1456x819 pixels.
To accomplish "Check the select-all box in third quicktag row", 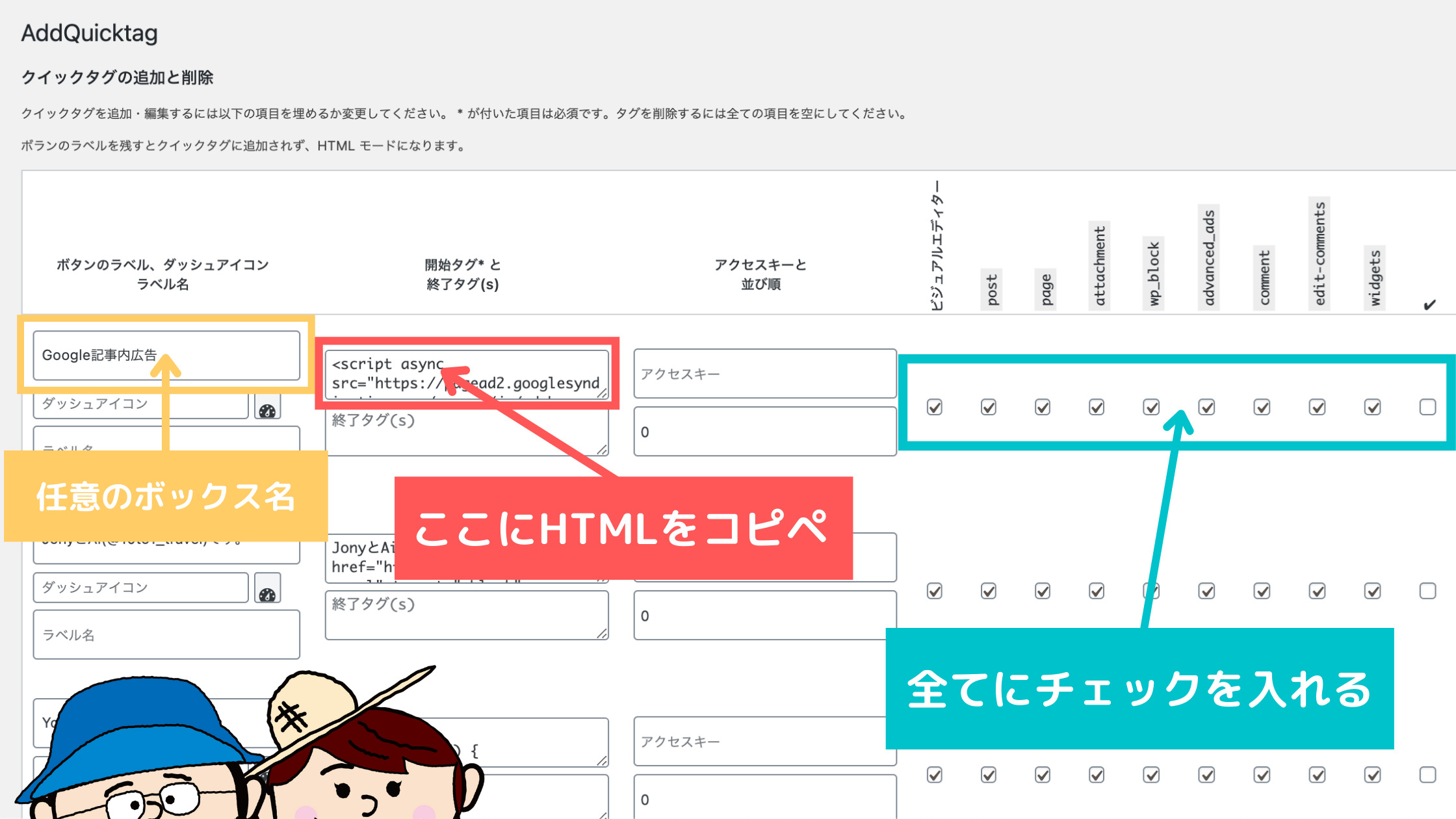I will (x=1427, y=775).
